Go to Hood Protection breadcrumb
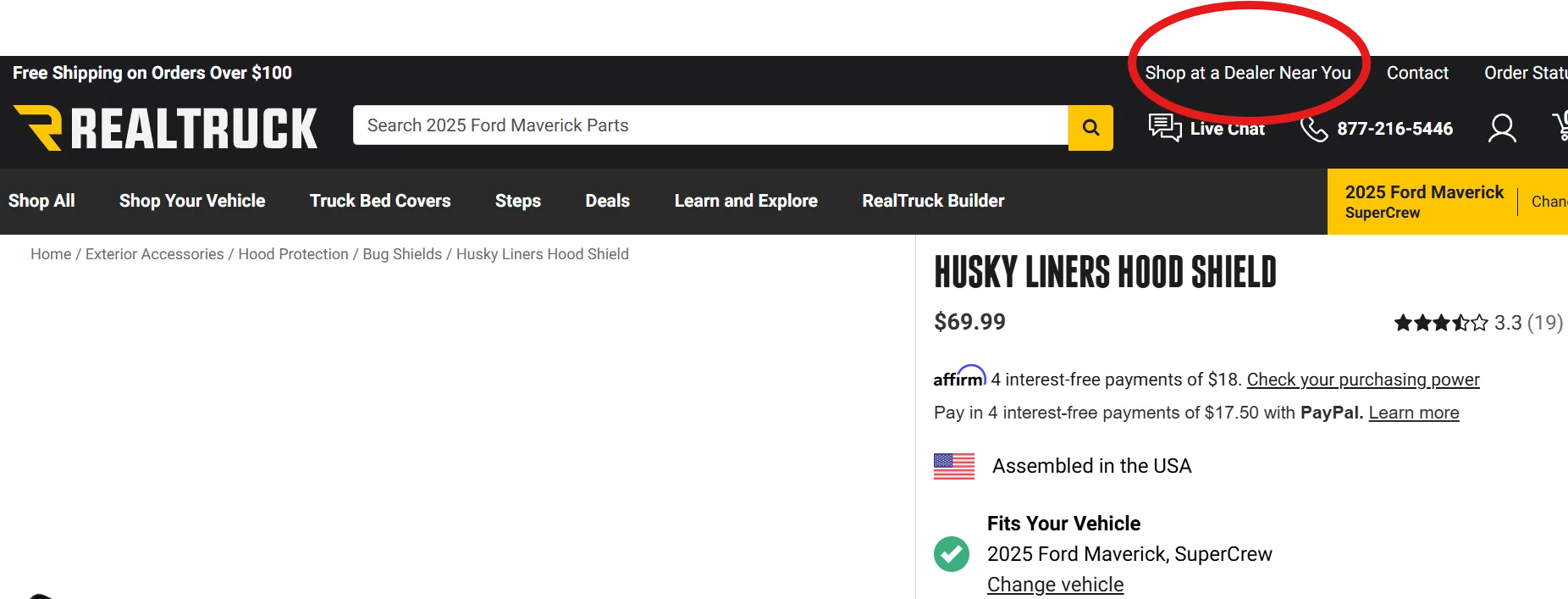This screenshot has width=1568, height=599. click(x=293, y=254)
